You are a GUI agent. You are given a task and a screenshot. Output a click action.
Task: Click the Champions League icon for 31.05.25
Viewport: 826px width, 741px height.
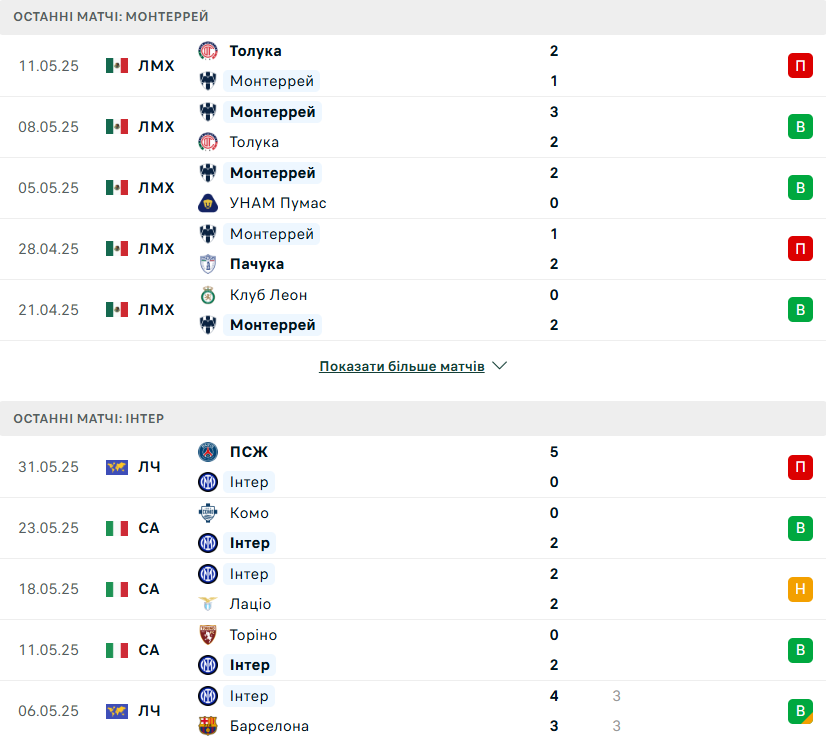116,467
